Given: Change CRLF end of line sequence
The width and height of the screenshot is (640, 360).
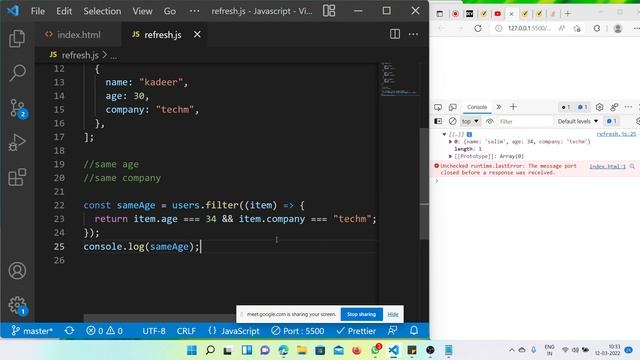Looking at the screenshot, I should (x=186, y=331).
